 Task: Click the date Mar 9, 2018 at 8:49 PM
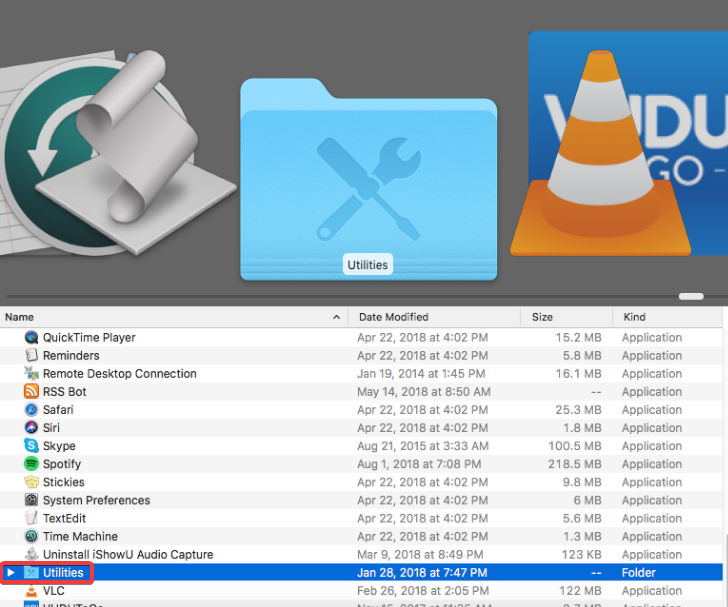pyautogui.click(x=420, y=555)
